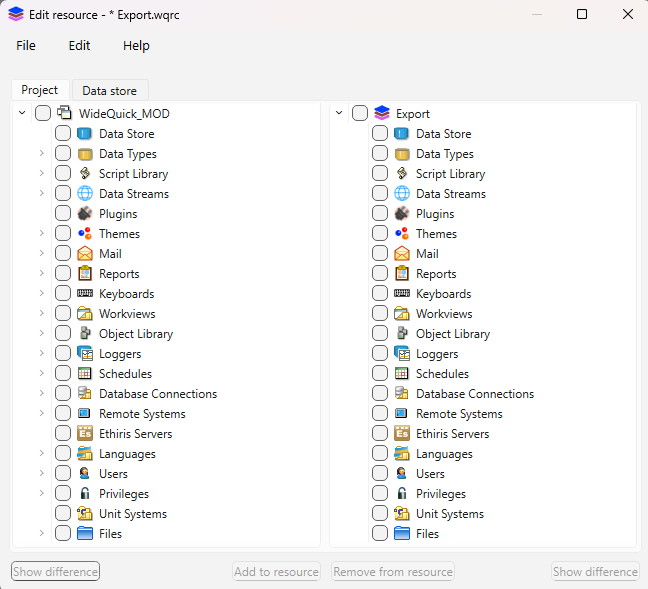
Task: Expand Files in the WideQuick_MOD tree
Action: coord(42,533)
